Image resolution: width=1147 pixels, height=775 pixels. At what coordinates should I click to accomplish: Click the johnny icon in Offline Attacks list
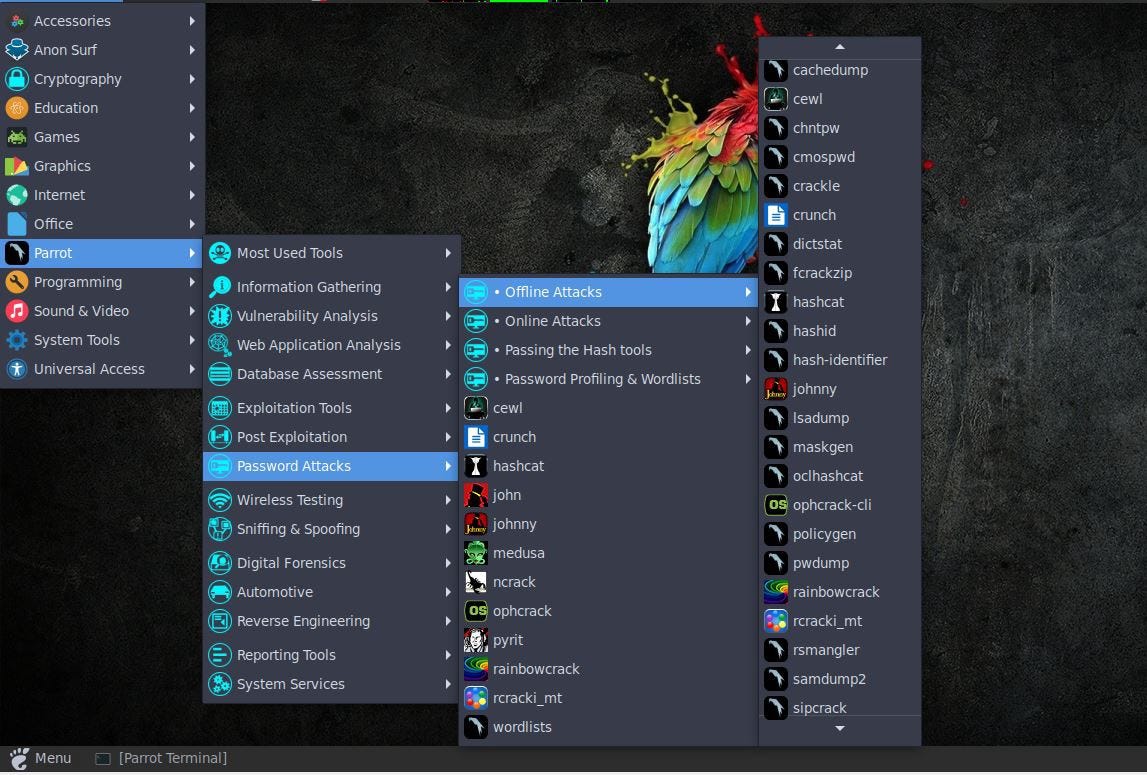775,389
